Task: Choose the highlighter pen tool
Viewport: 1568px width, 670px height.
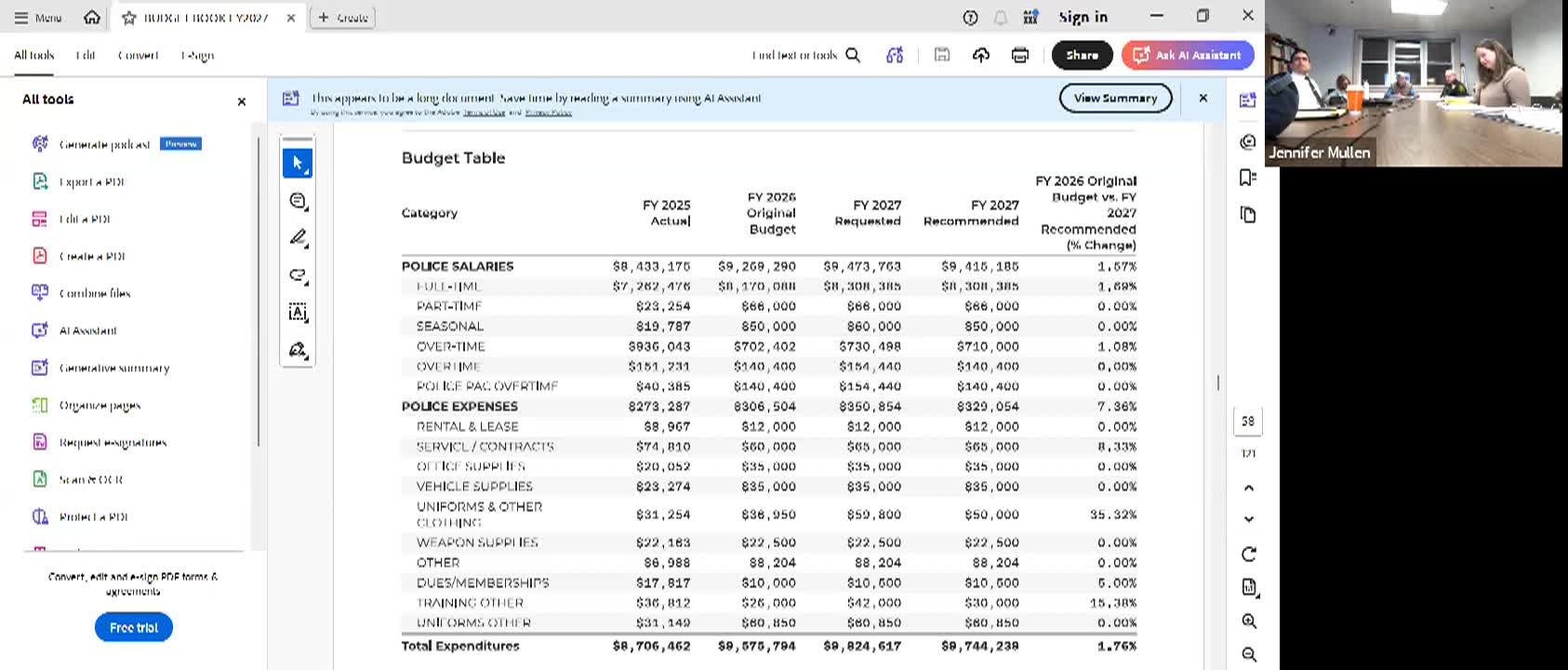Action: [x=298, y=238]
